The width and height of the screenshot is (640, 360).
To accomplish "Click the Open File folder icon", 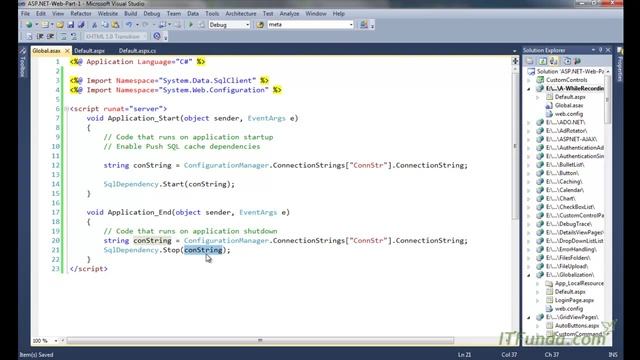I will coord(60,25).
